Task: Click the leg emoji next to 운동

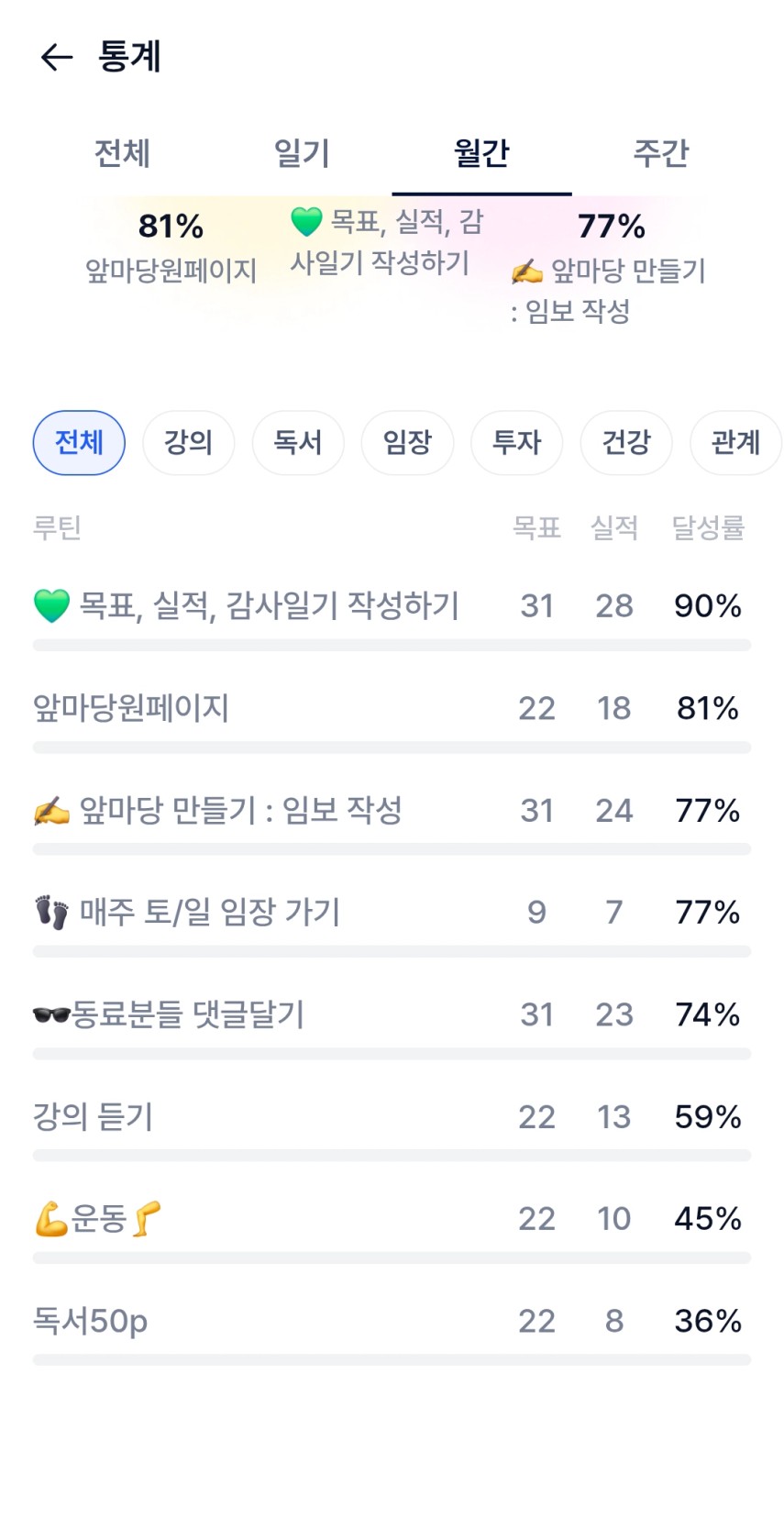Action: tap(147, 1219)
